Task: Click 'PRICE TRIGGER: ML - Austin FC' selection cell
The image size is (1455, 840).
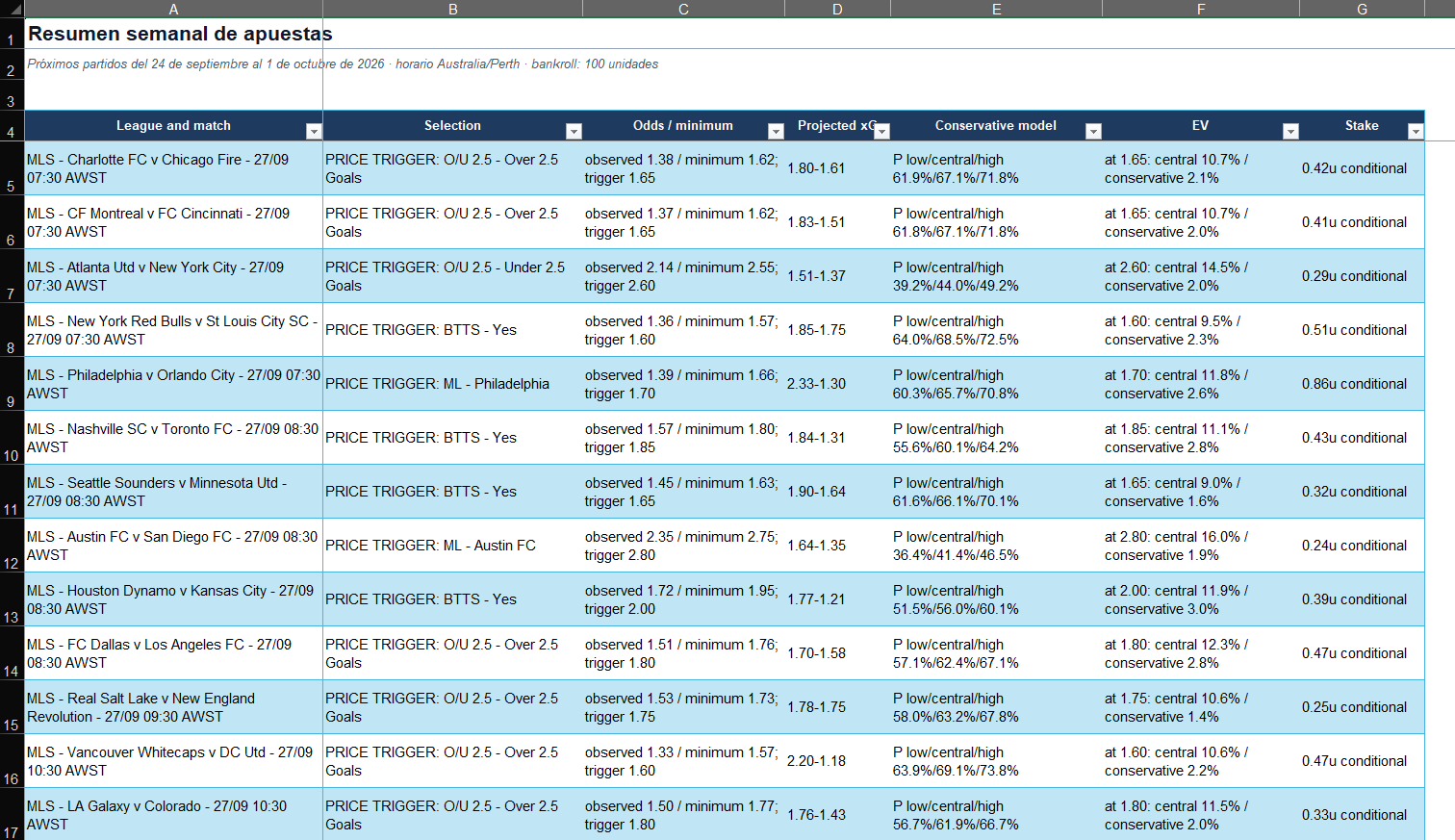Action: pos(453,546)
